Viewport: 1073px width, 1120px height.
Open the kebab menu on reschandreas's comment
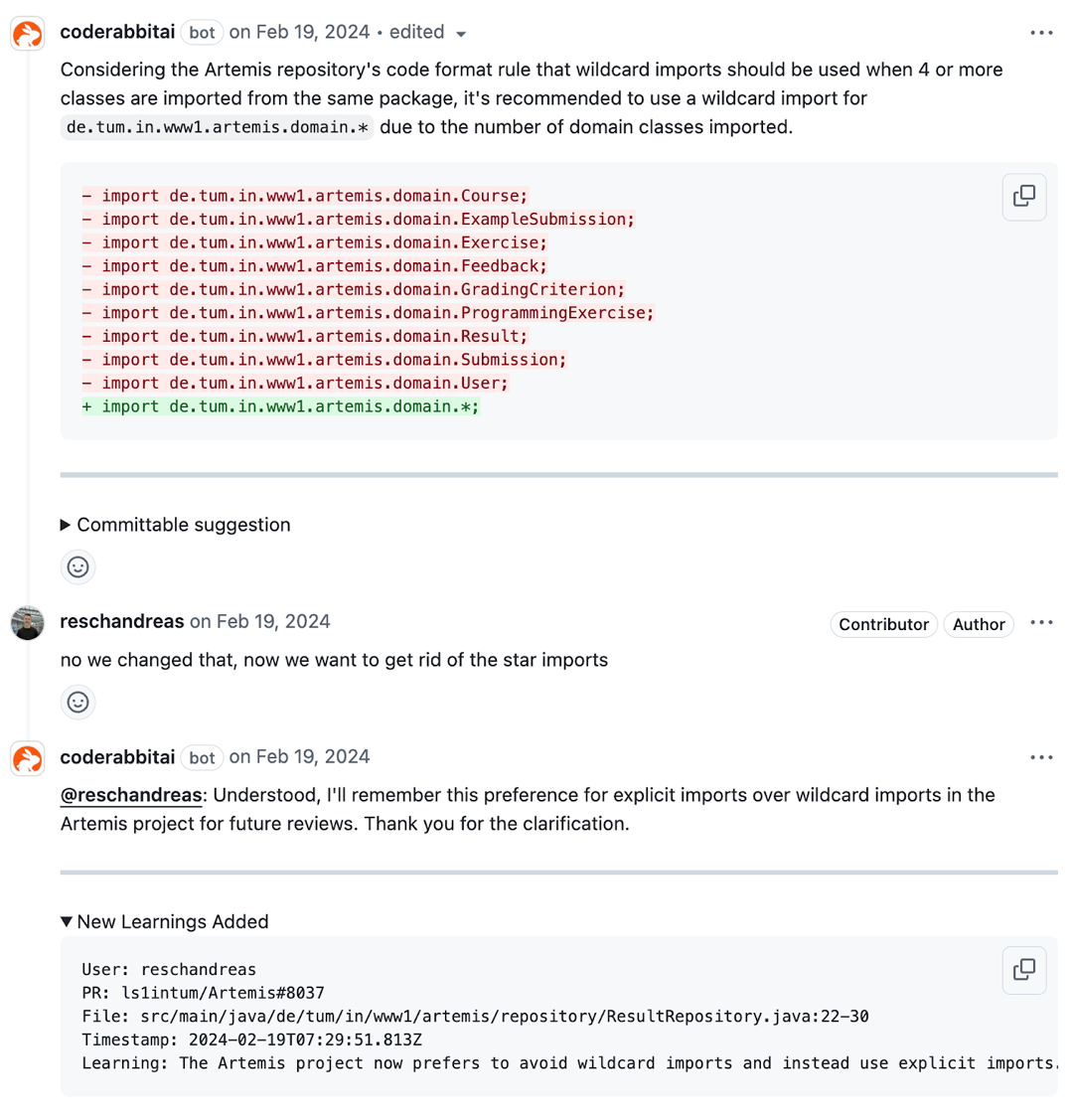pyautogui.click(x=1041, y=622)
